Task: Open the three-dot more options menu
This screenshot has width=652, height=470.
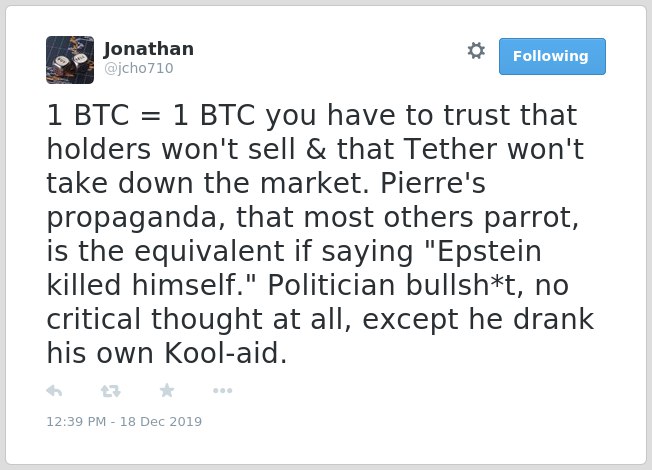Action: [x=222, y=391]
